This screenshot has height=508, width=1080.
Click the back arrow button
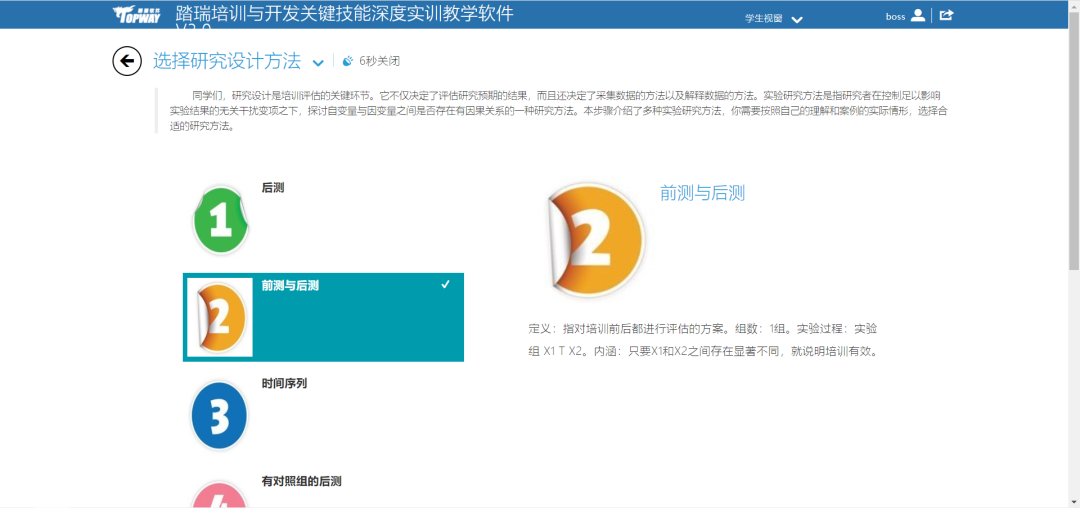[127, 61]
